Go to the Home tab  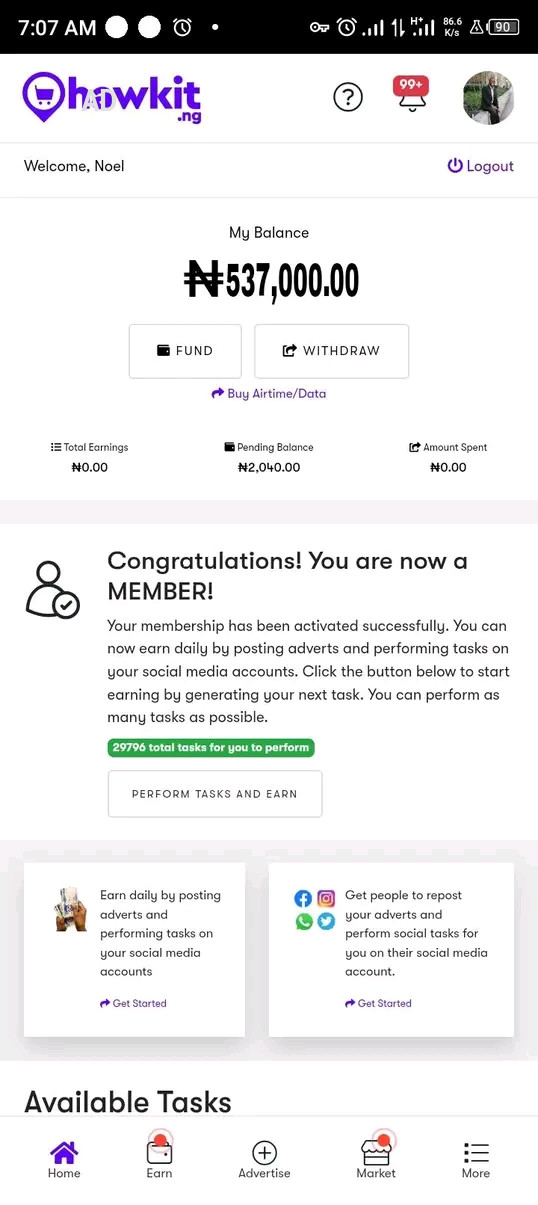[x=64, y=1160]
